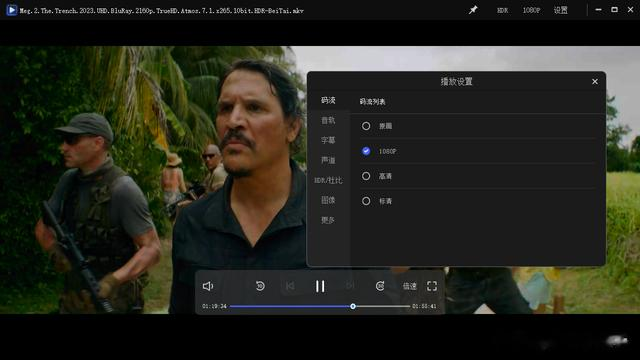The image size is (640, 360).
Task: Open the 倍速 playback speed menu
Action: click(409, 286)
